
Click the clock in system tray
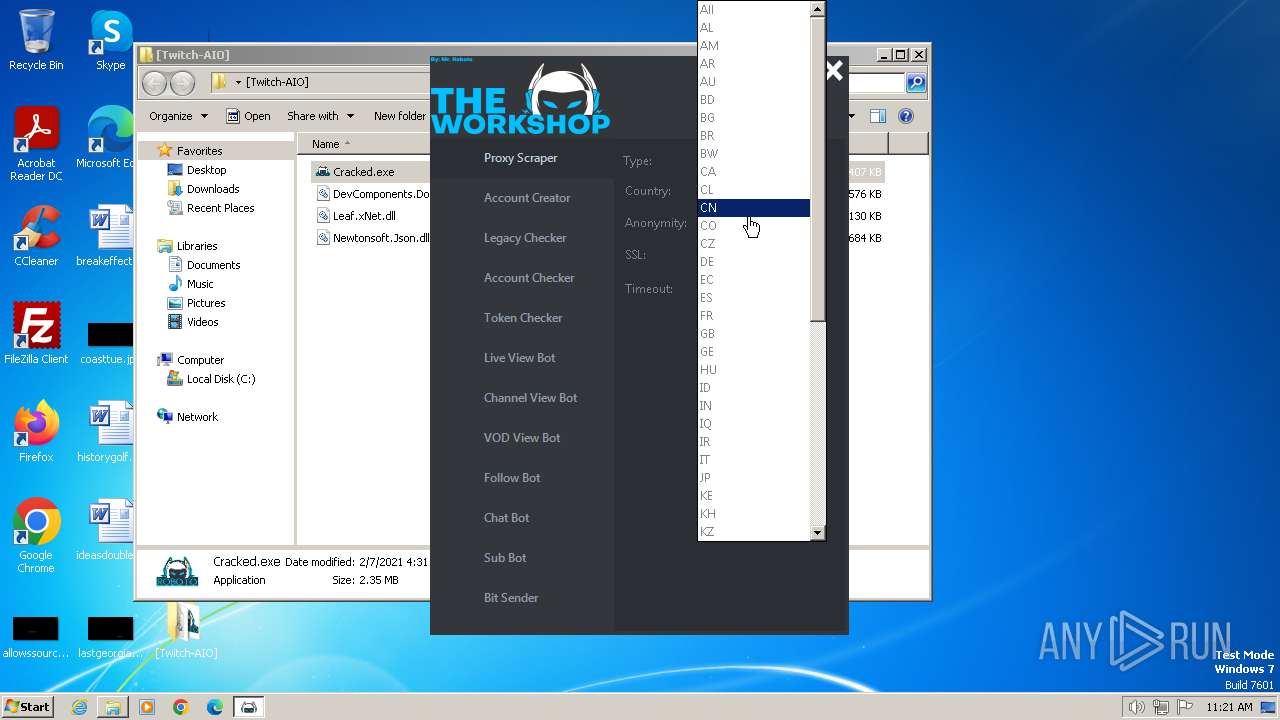point(1229,707)
